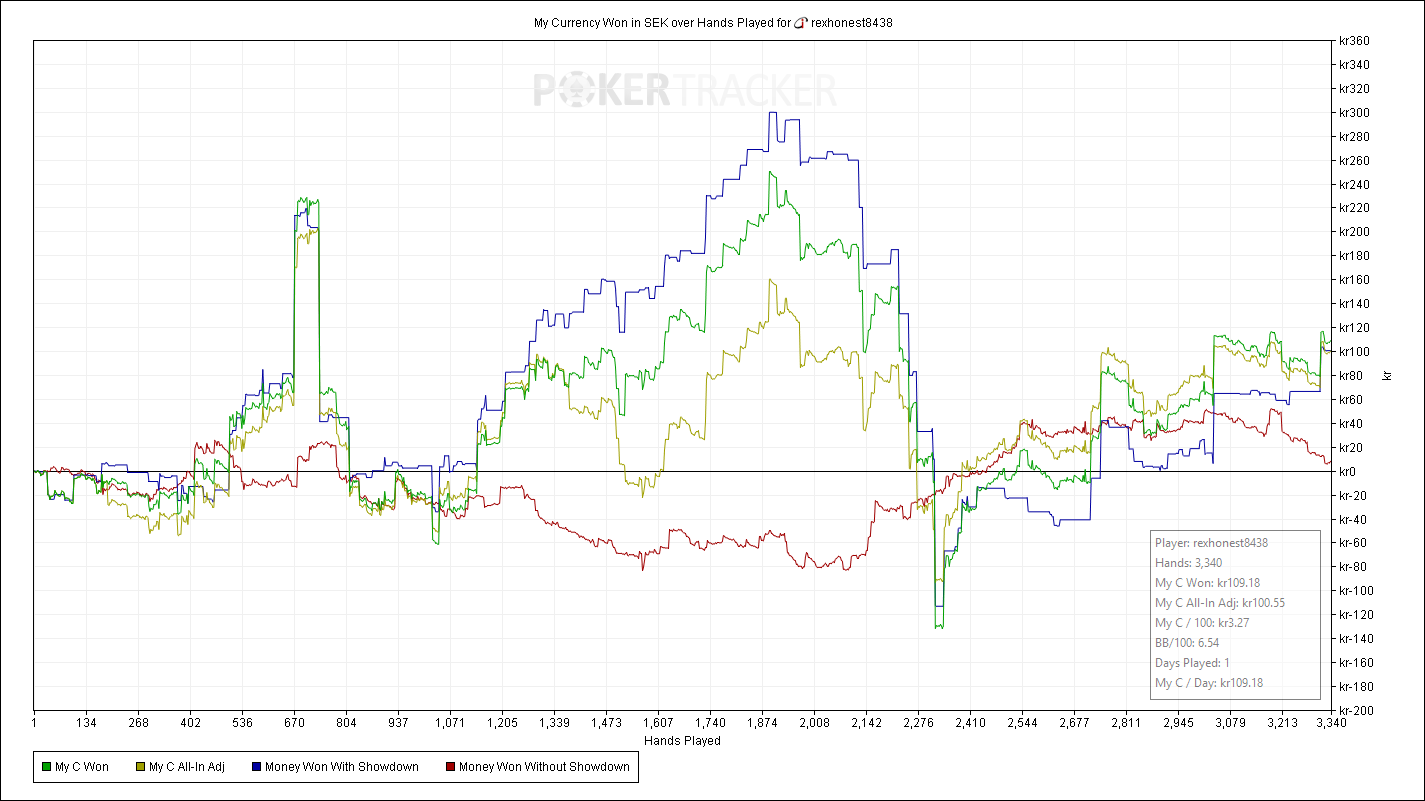The image size is (1425, 801).
Task: Click the My C / Day: kr109.18 stat line
Action: (x=1208, y=683)
